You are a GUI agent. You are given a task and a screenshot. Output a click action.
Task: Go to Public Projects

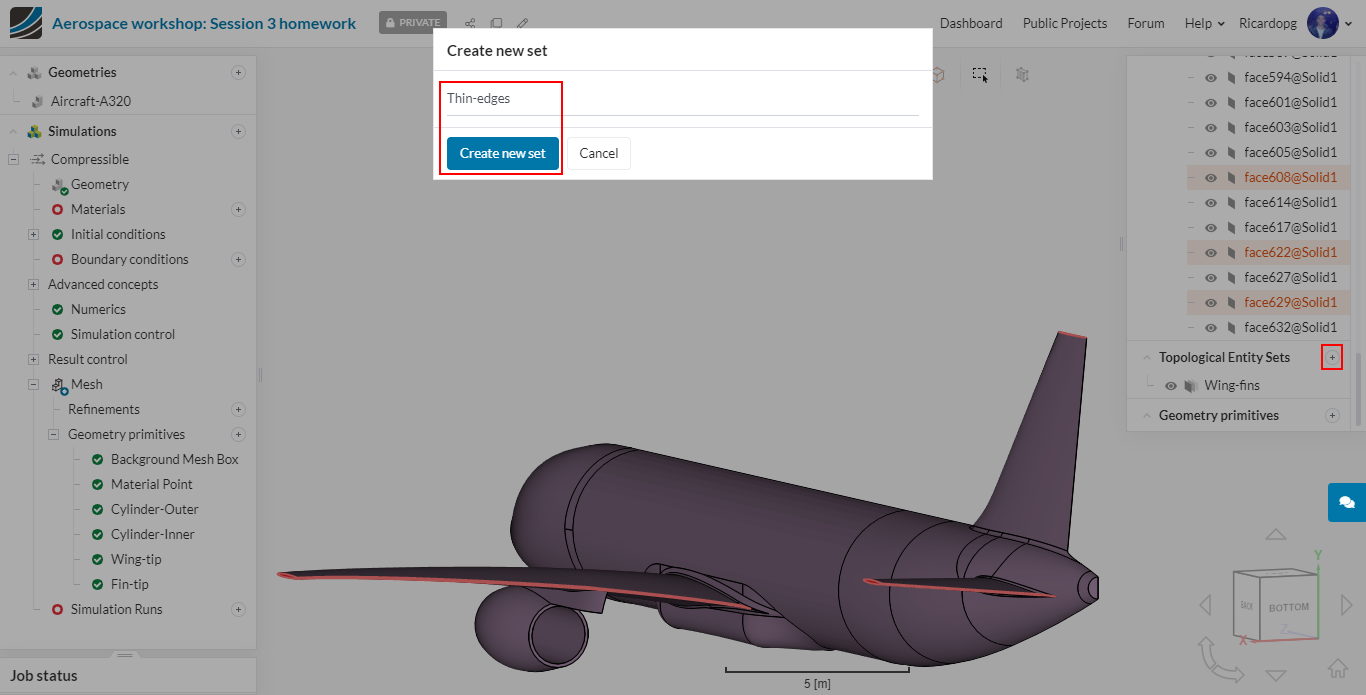[1065, 23]
